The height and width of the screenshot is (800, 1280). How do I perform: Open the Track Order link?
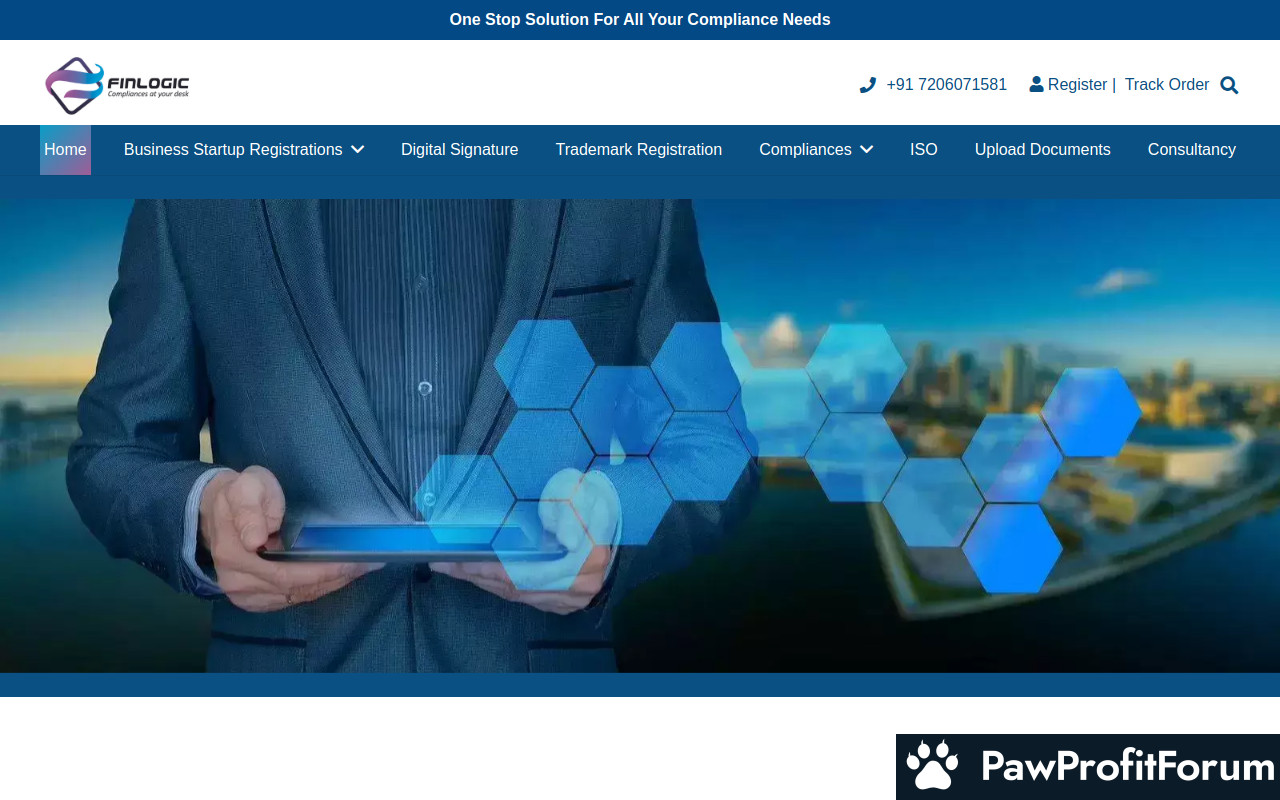(x=1166, y=85)
